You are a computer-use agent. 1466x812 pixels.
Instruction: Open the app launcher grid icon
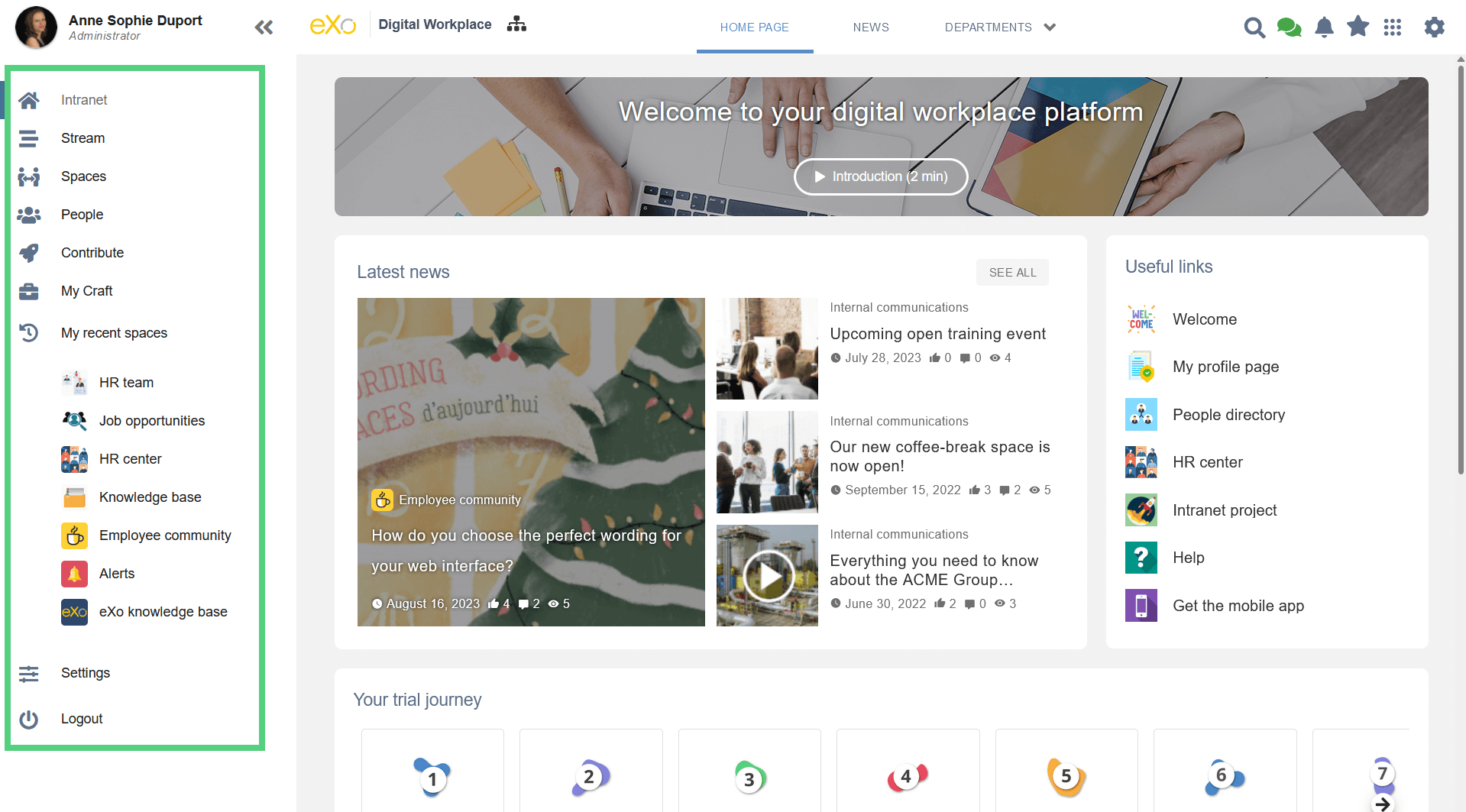click(x=1393, y=27)
